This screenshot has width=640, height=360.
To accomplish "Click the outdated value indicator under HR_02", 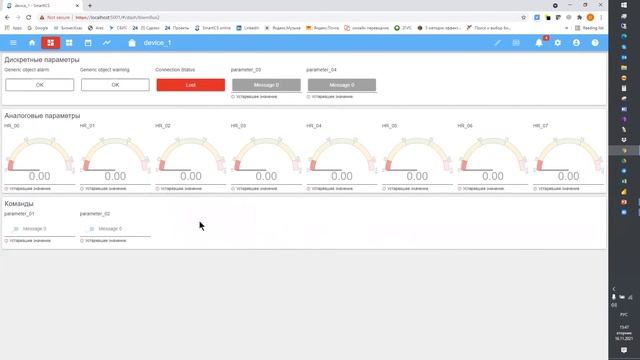I will point(179,189).
